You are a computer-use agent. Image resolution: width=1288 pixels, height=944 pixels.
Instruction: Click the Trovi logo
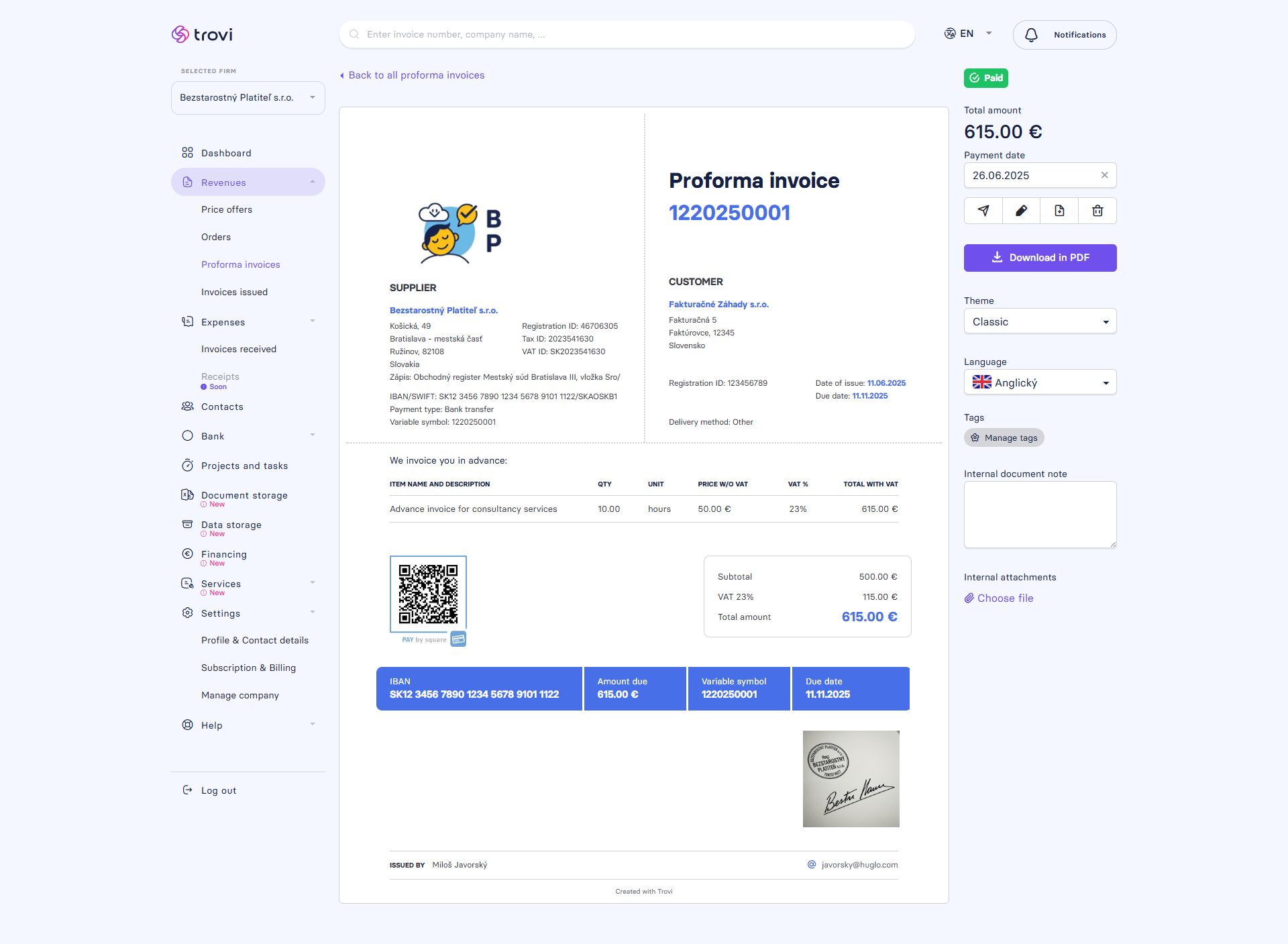pyautogui.click(x=202, y=34)
